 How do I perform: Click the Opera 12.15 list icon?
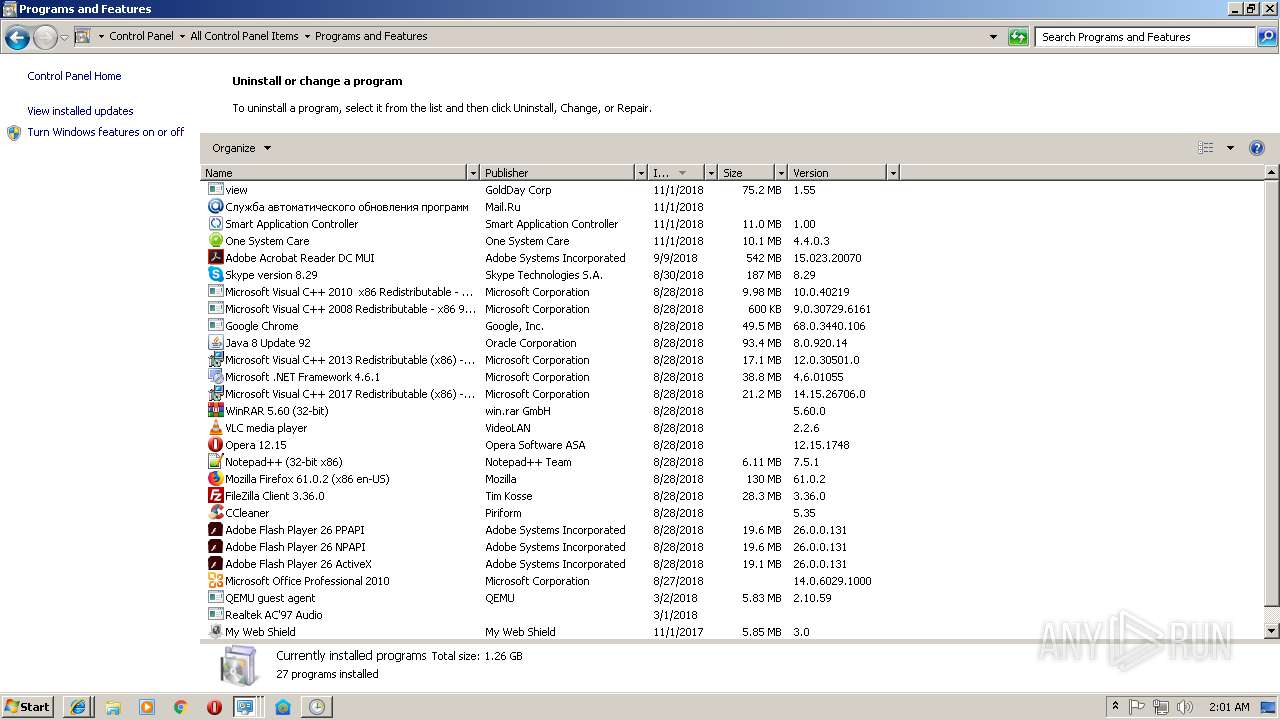point(215,445)
